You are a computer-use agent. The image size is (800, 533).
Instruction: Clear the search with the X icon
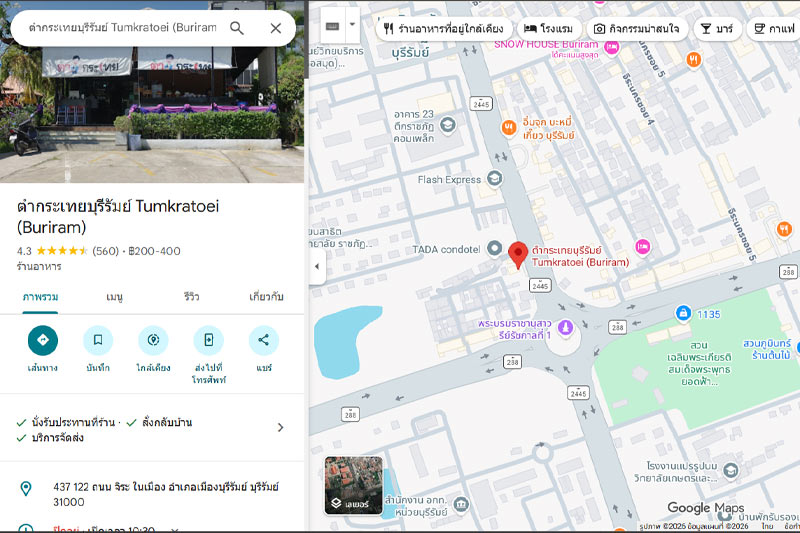click(276, 28)
